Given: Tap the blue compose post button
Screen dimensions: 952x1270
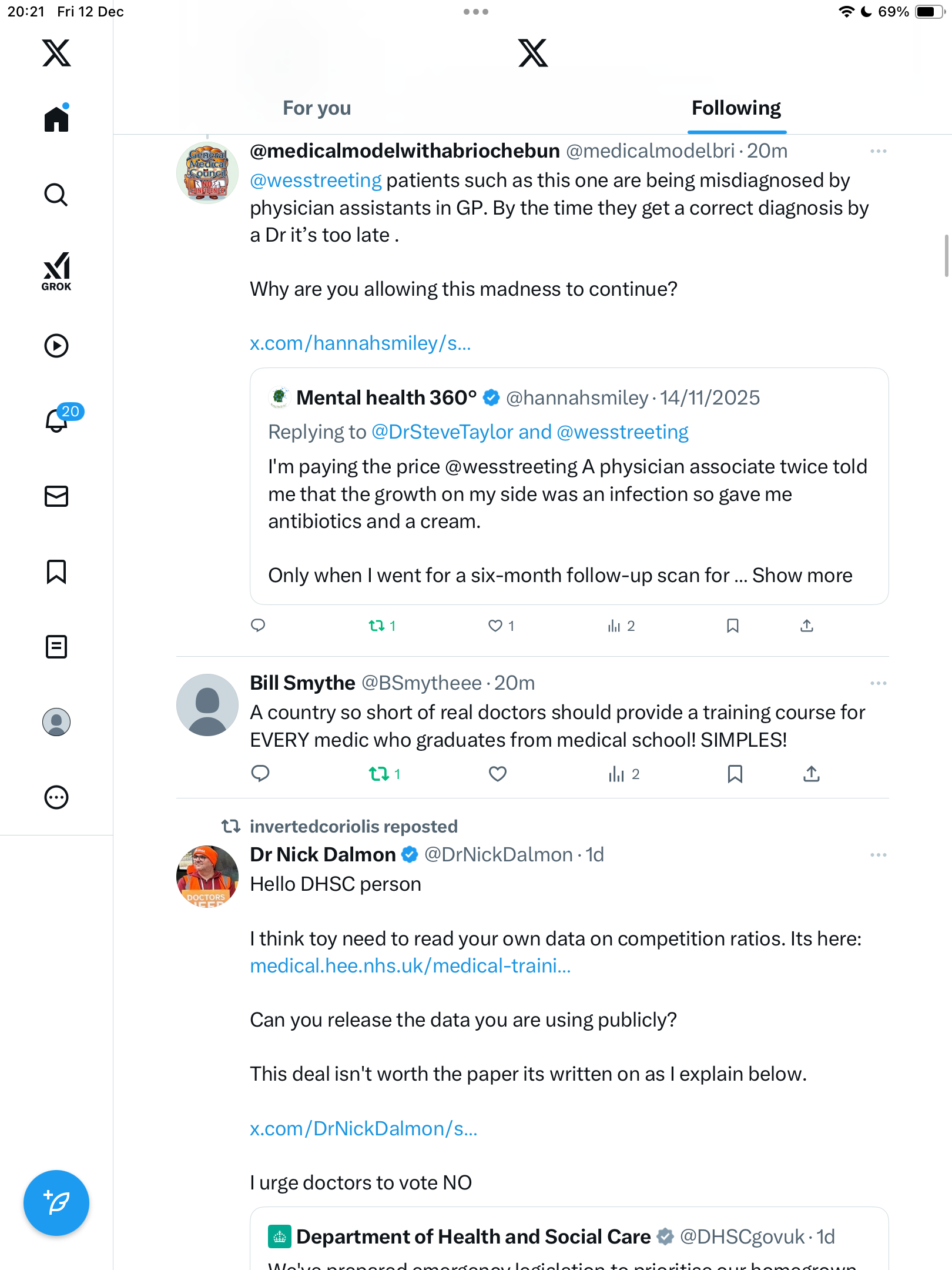Looking at the screenshot, I should point(56,1203).
